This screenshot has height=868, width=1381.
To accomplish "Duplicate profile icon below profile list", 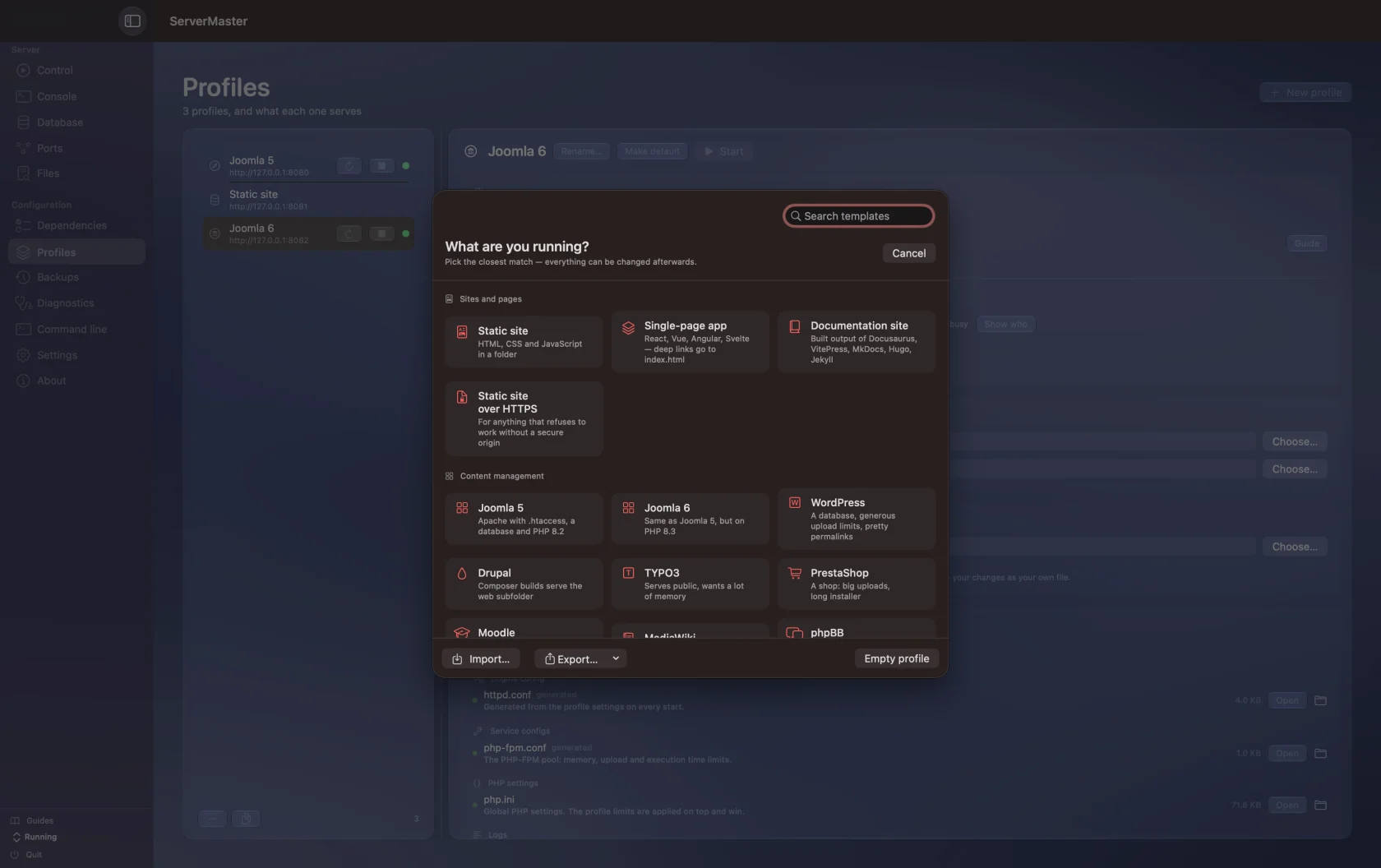I will coord(246,818).
